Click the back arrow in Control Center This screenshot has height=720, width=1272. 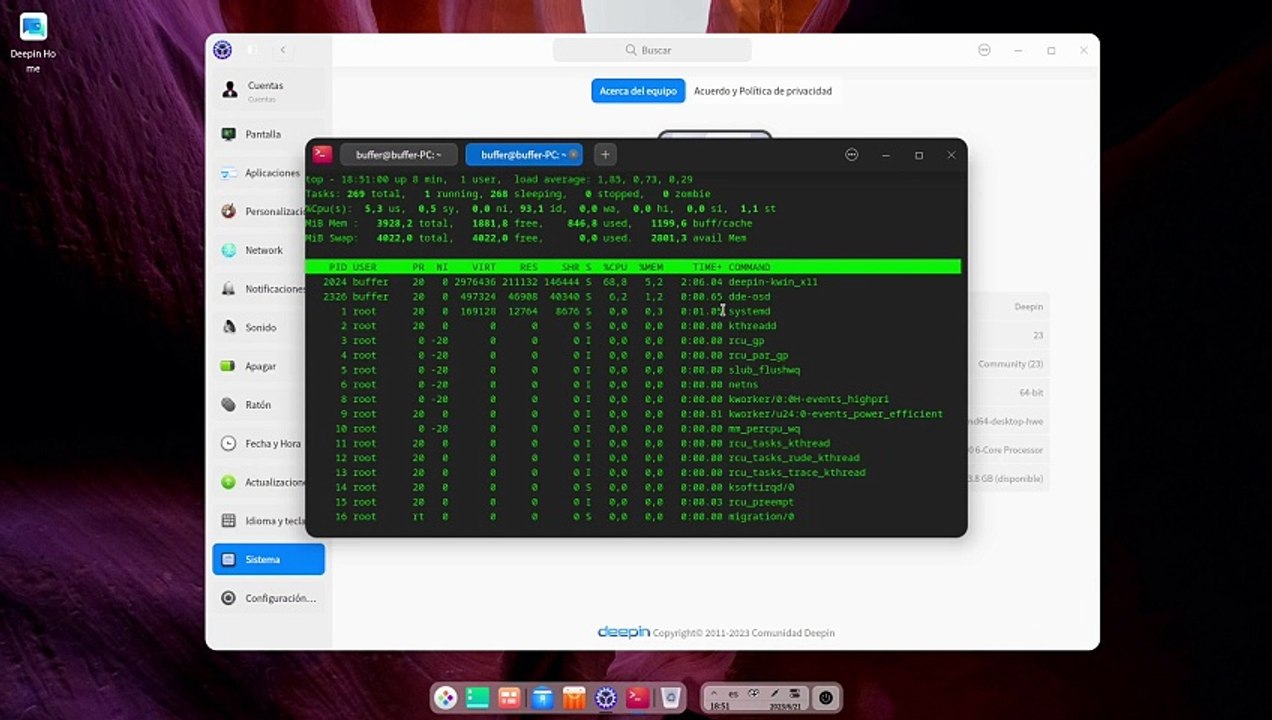[x=283, y=50]
